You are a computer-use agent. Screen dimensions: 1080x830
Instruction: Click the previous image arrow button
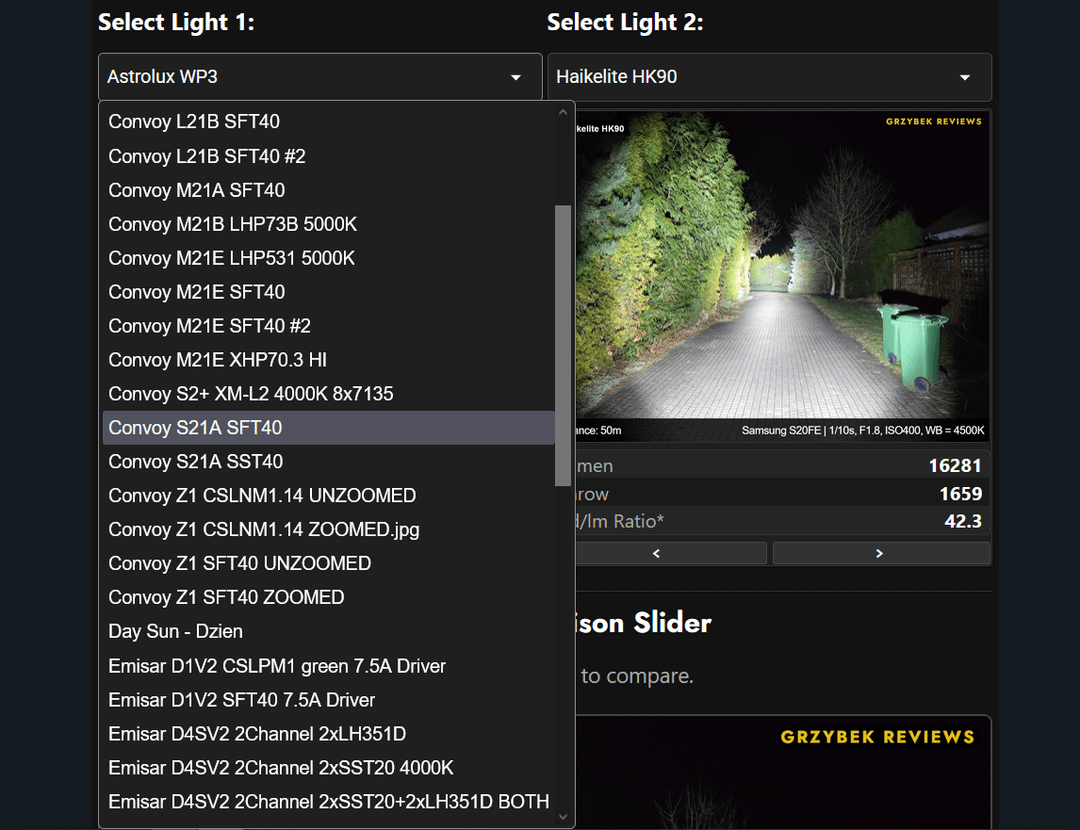[x=670, y=553]
